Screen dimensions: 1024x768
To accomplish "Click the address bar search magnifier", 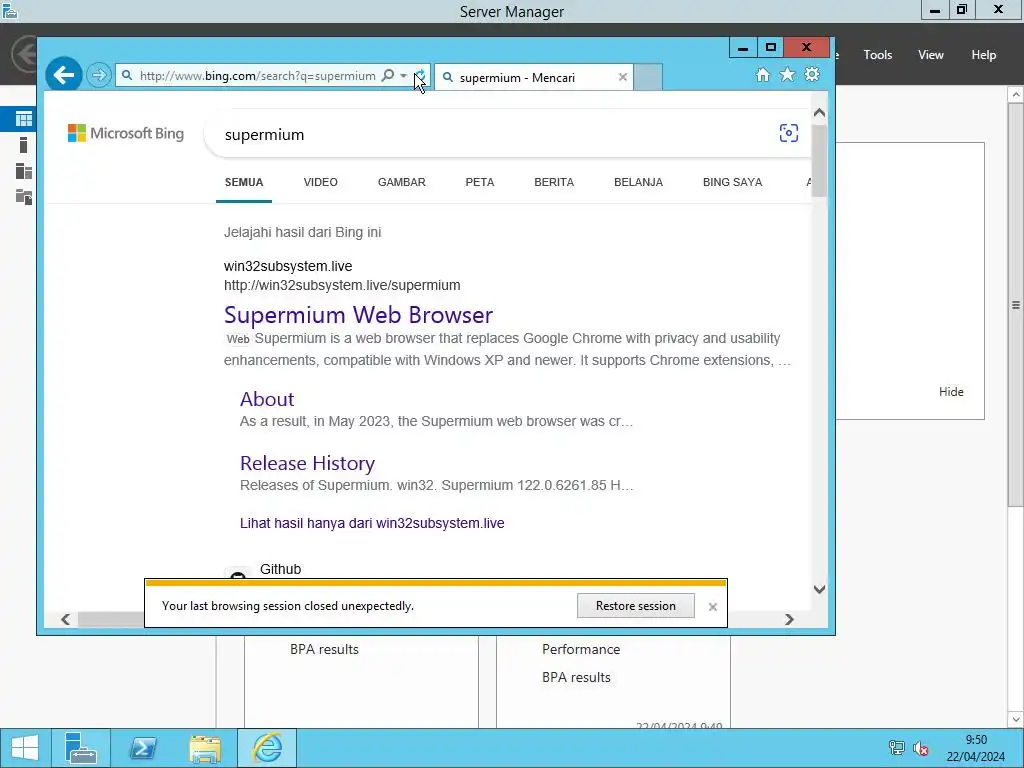I will [387, 76].
